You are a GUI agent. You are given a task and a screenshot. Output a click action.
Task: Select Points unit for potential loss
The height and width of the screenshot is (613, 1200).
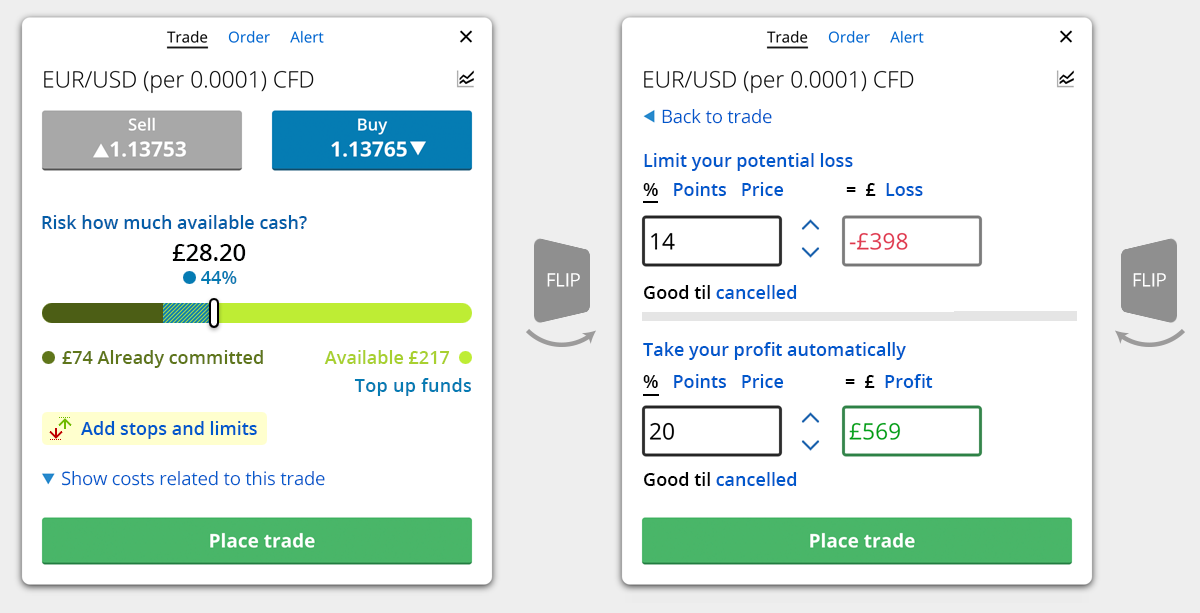(x=699, y=190)
